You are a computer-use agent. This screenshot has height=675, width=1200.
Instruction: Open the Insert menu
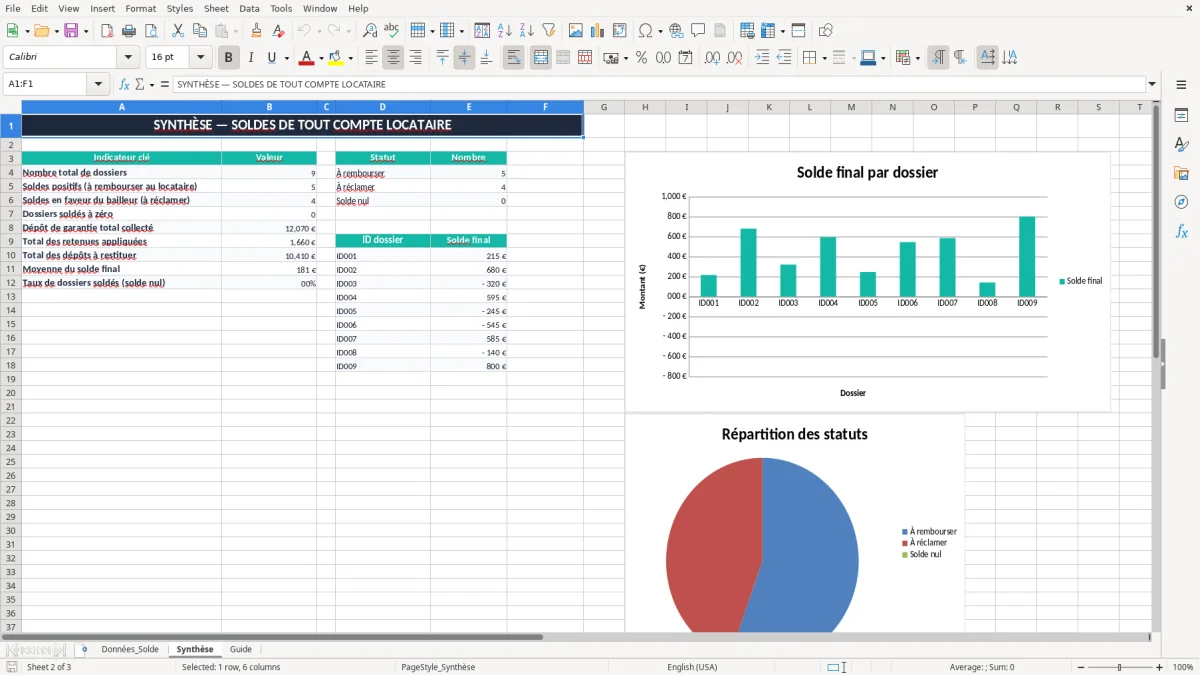click(x=102, y=8)
